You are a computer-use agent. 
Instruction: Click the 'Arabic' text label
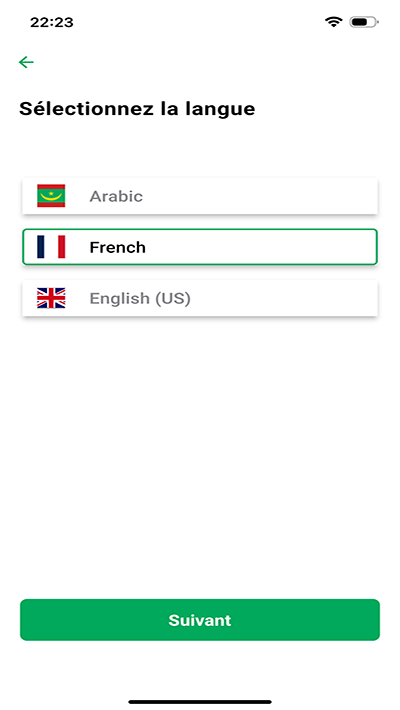[116, 196]
